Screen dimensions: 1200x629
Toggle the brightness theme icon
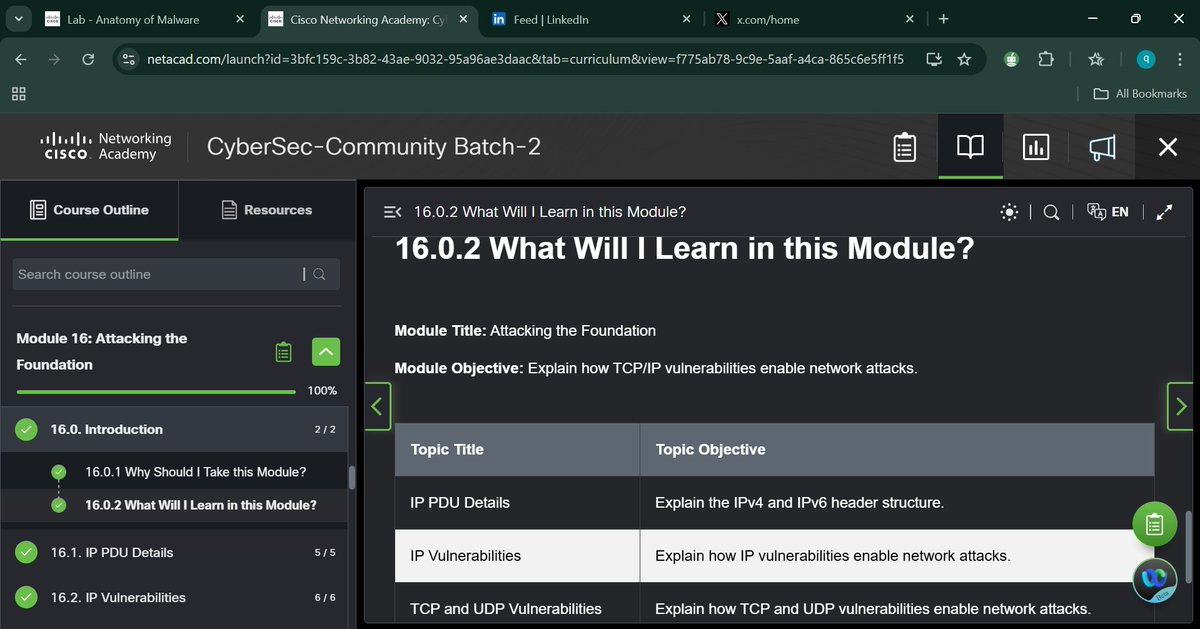(1009, 212)
